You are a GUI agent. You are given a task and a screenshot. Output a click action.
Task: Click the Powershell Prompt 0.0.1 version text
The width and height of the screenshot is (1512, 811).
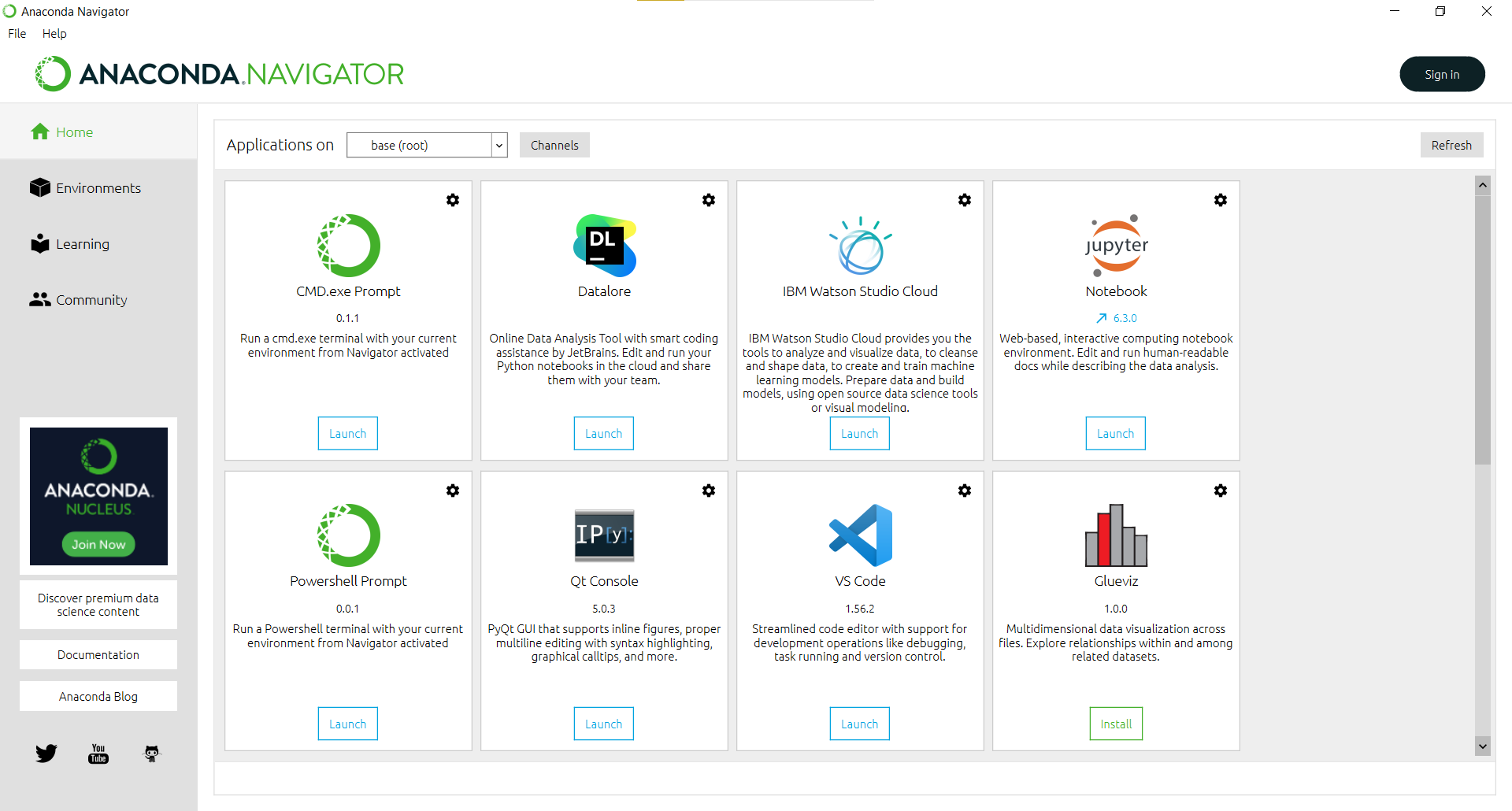[347, 609]
